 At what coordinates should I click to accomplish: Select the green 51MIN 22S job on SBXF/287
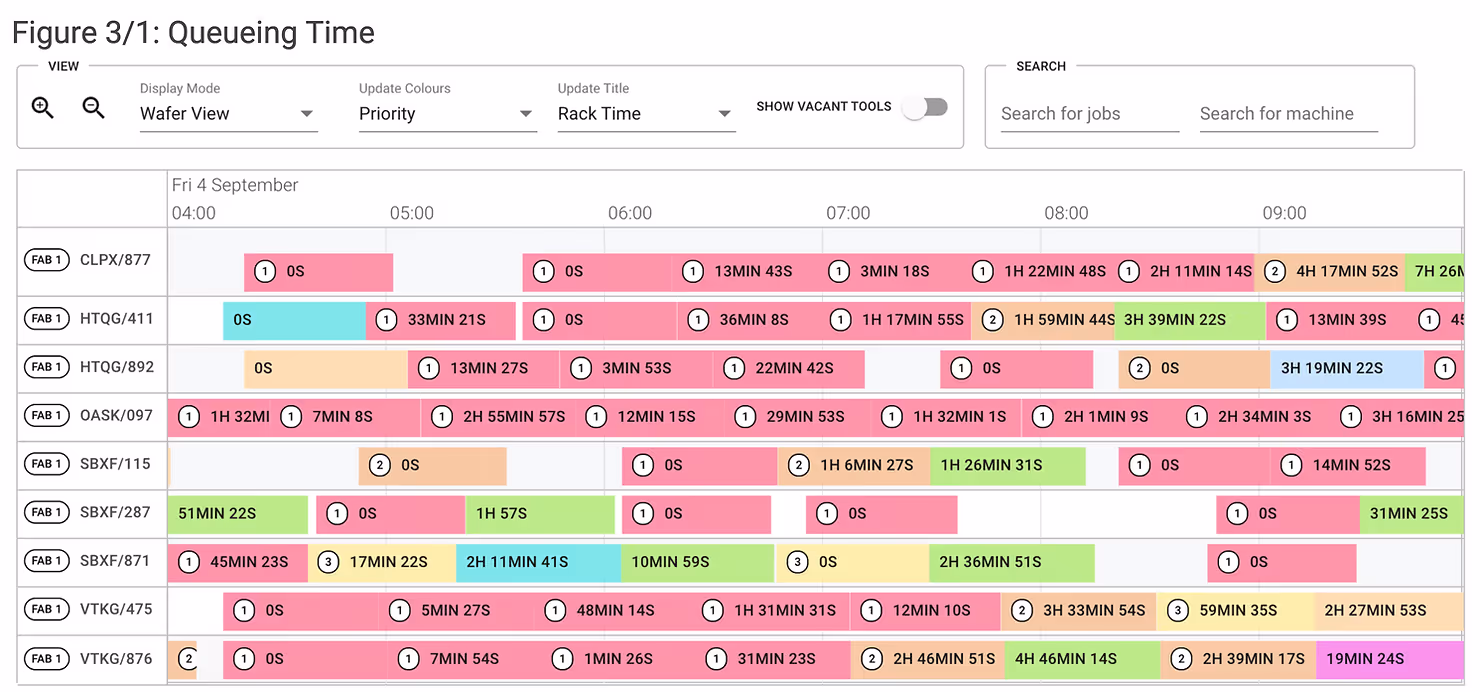pyautogui.click(x=237, y=514)
